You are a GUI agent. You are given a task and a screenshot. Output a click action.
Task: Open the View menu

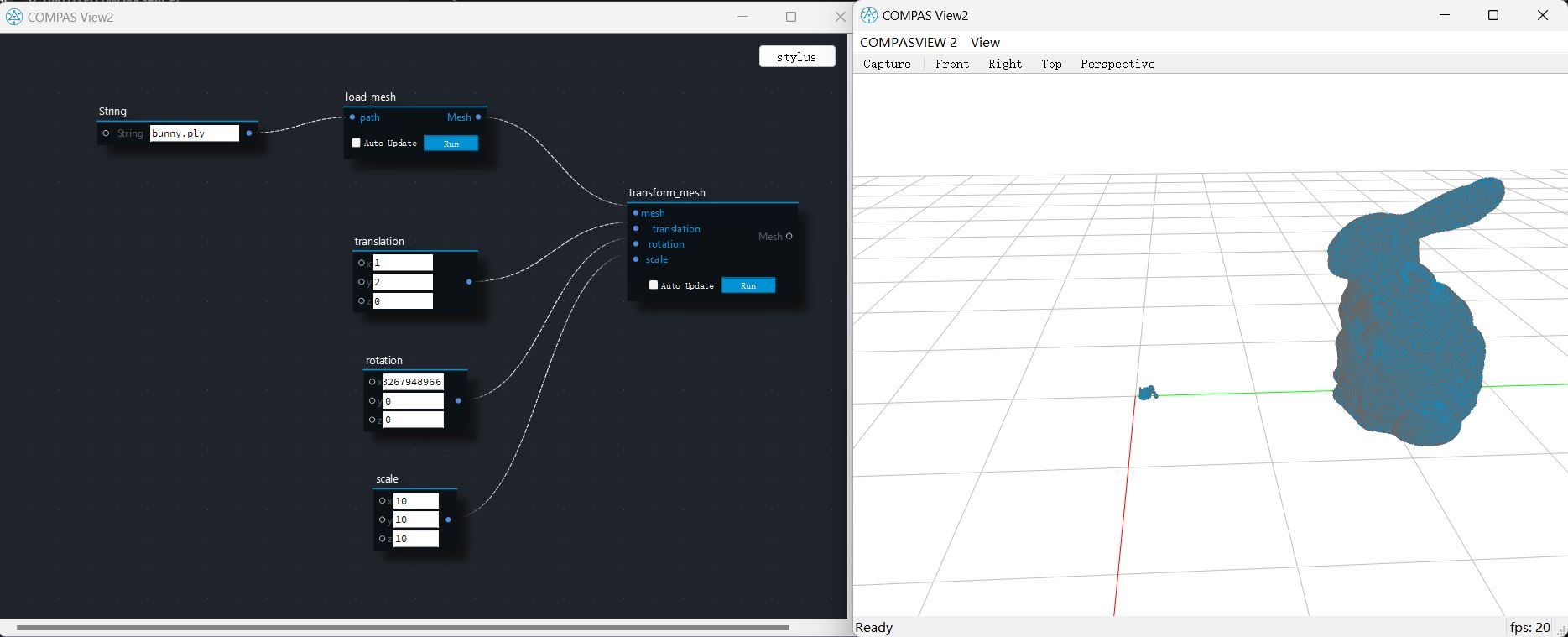point(985,43)
